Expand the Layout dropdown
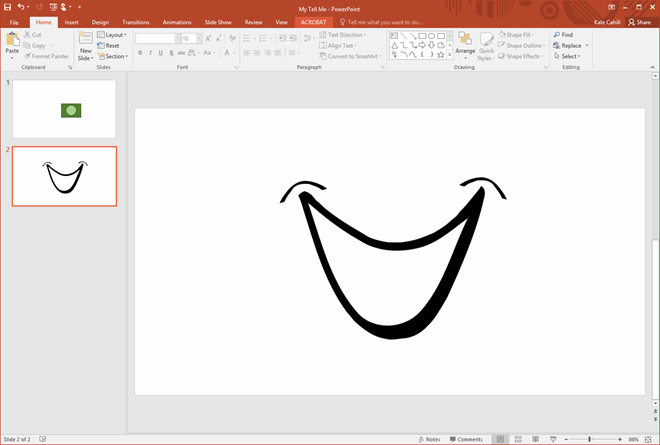 click(113, 34)
